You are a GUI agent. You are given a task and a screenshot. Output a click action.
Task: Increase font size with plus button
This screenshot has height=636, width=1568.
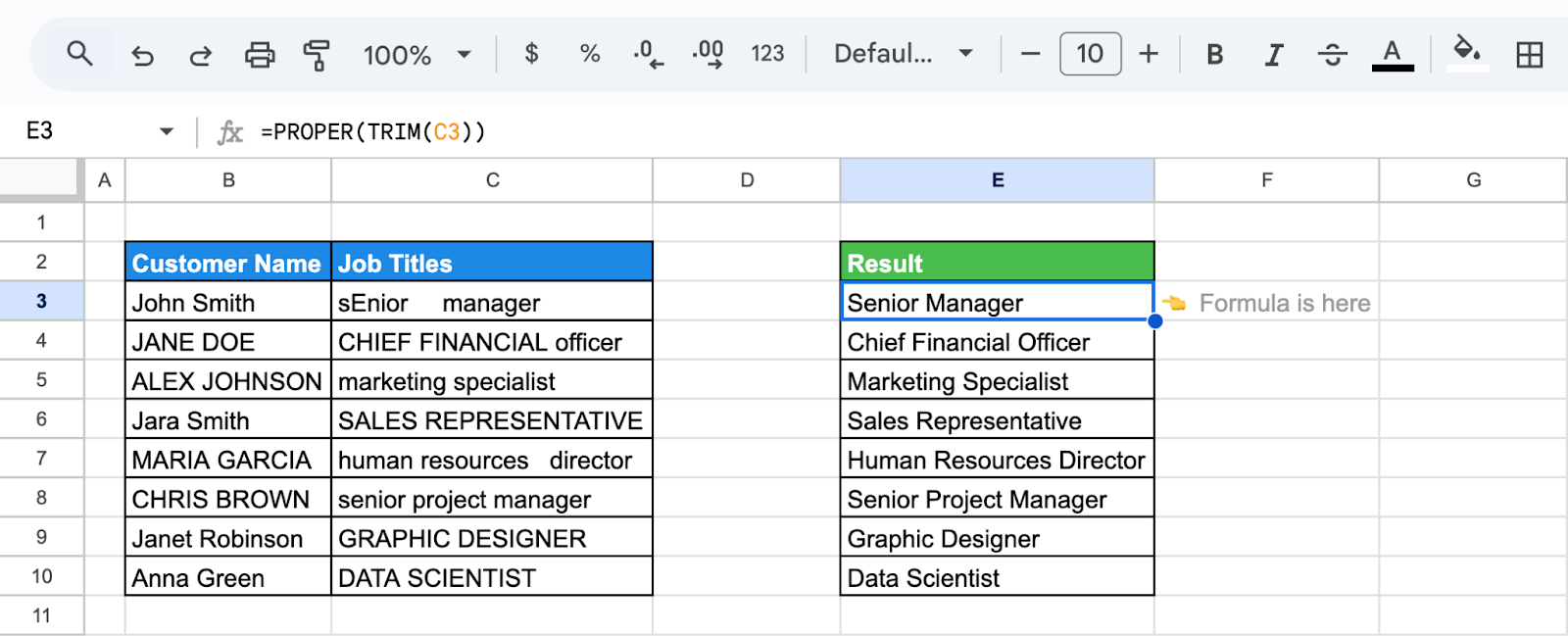click(x=1149, y=54)
